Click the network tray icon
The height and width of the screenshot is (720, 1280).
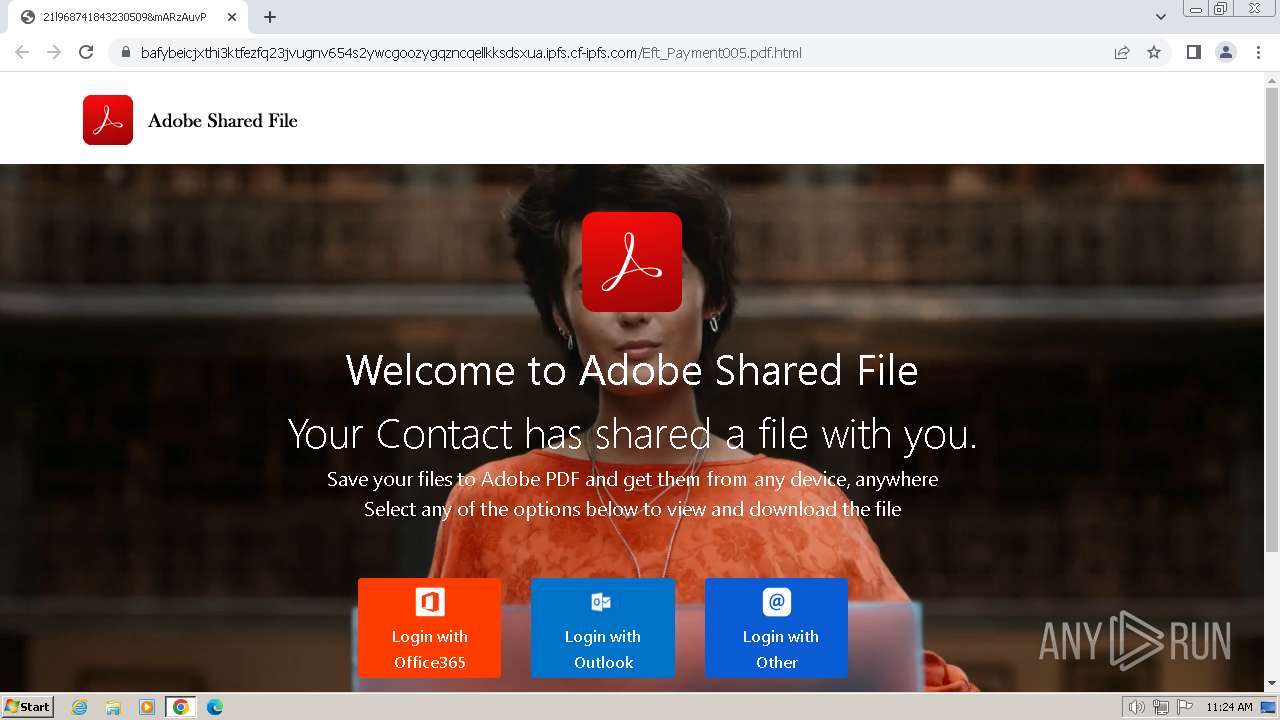(x=1161, y=707)
